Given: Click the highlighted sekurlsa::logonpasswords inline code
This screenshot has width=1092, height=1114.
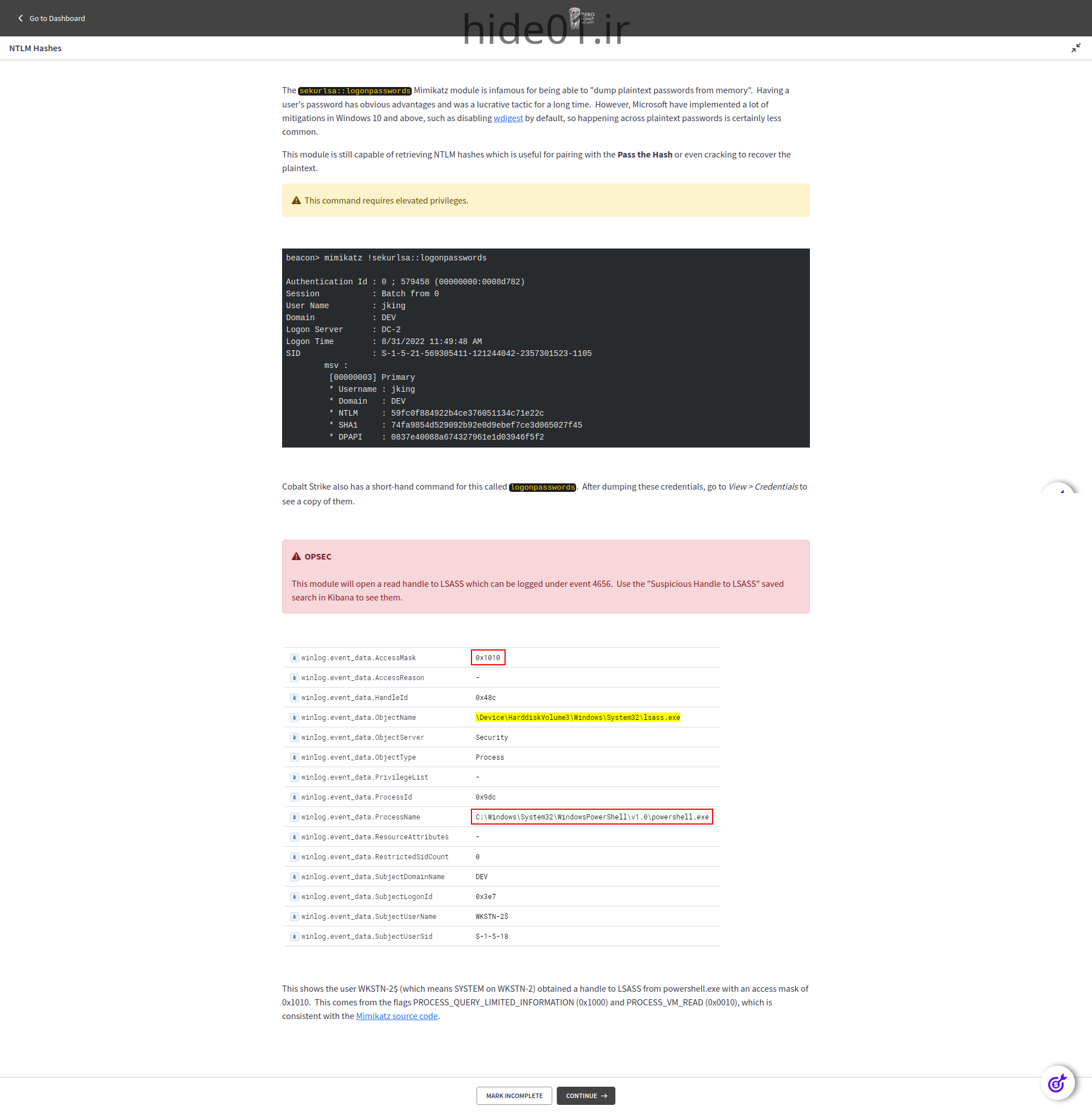Looking at the screenshot, I should pyautogui.click(x=355, y=90).
